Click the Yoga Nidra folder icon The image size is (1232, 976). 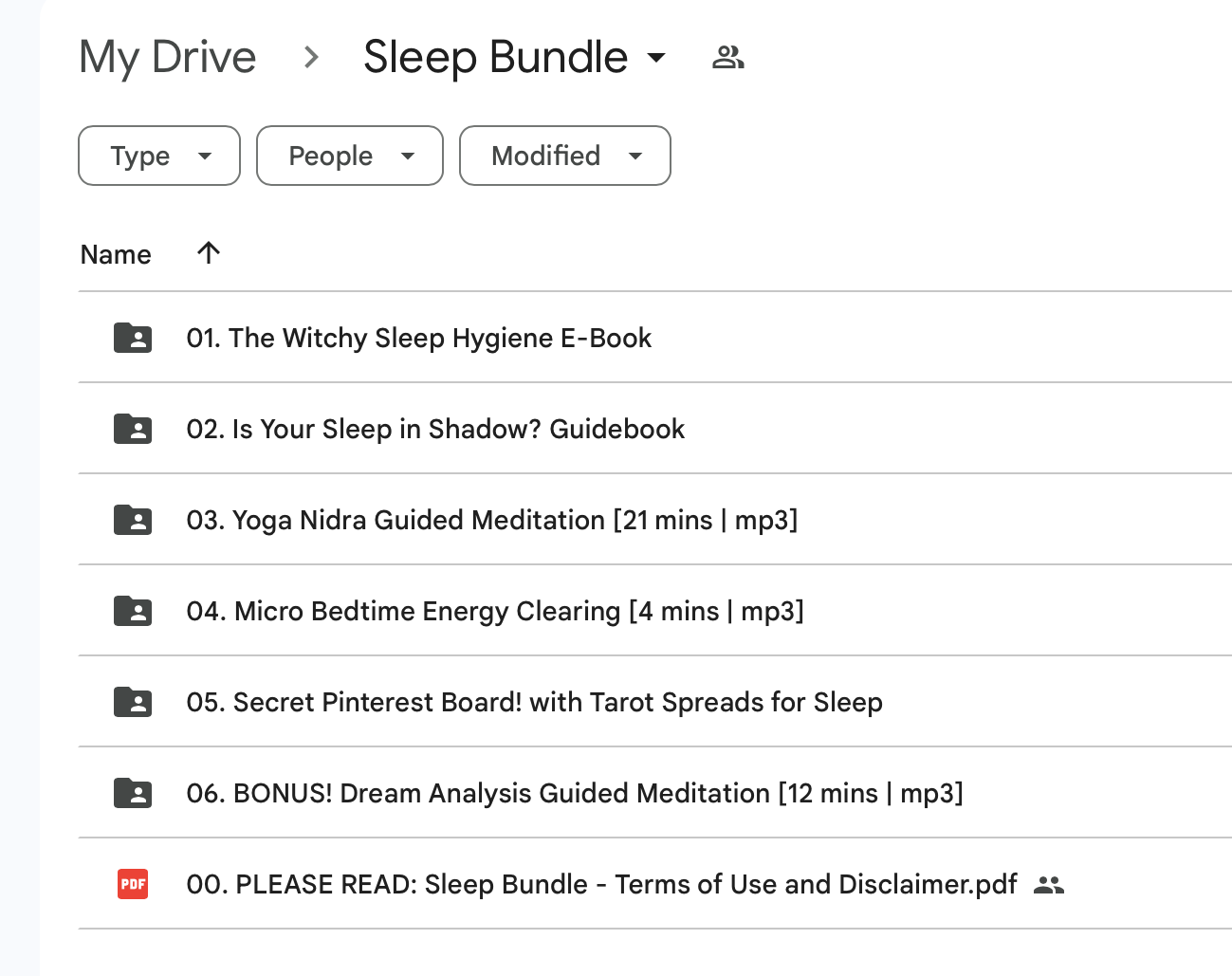click(133, 520)
